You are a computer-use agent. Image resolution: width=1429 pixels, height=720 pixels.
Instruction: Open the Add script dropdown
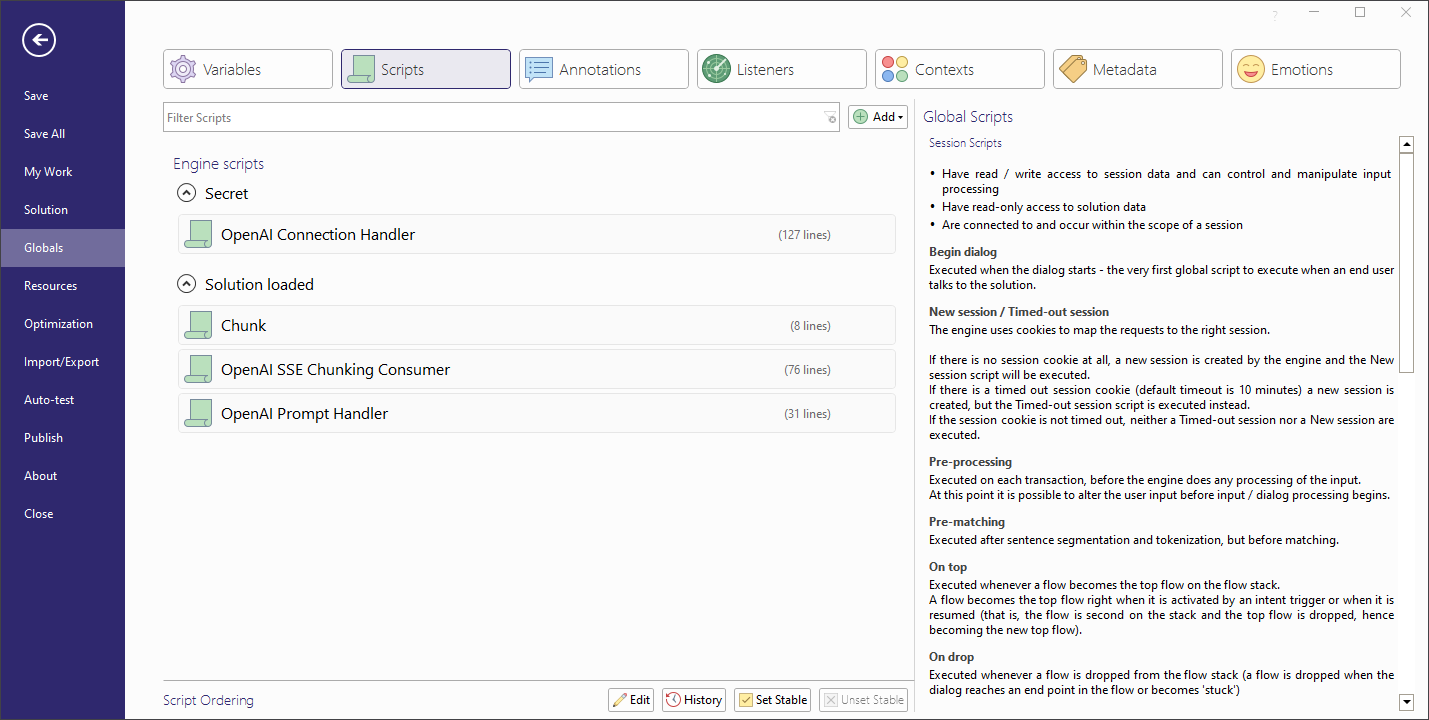878,117
